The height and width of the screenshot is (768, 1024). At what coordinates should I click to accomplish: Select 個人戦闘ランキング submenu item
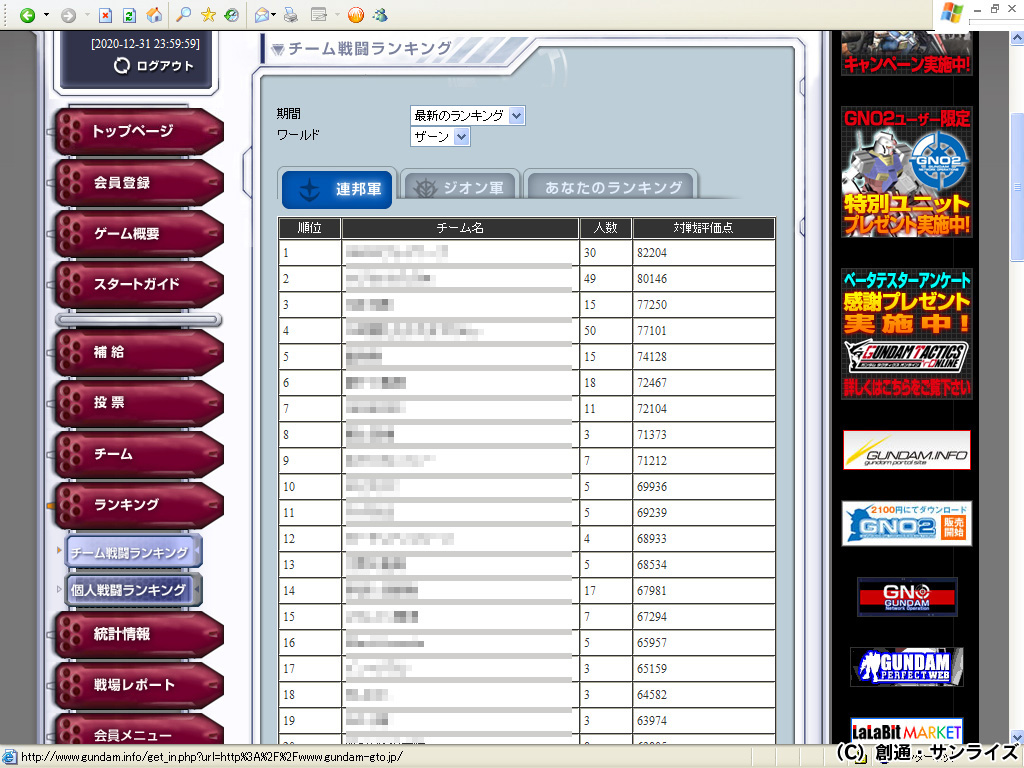pyautogui.click(x=134, y=590)
